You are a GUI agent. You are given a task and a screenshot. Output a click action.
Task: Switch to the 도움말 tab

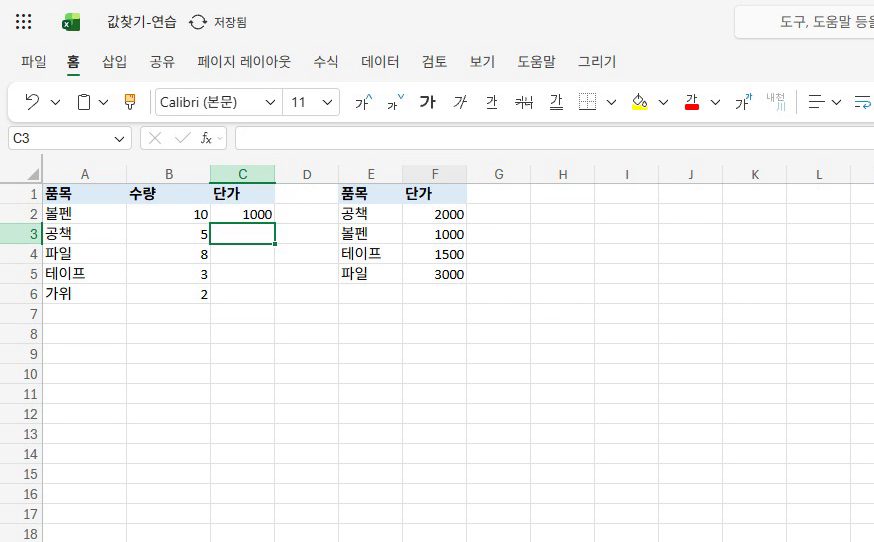click(x=536, y=62)
